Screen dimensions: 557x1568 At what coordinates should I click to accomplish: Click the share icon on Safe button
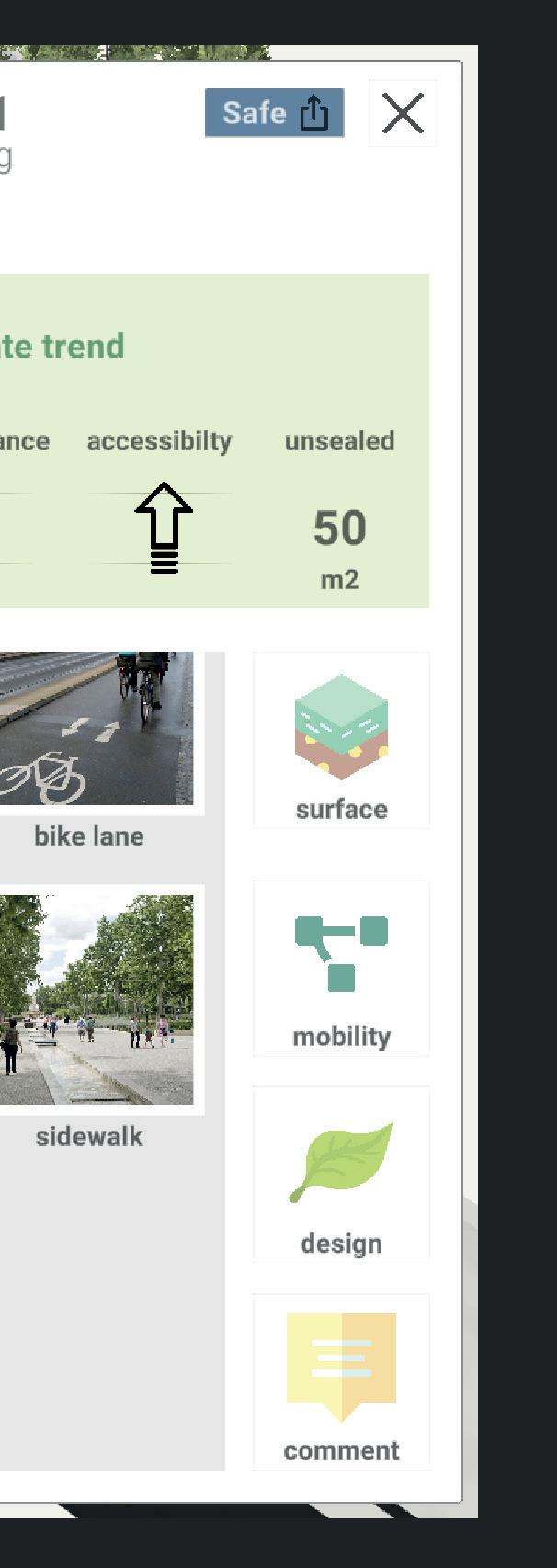click(314, 114)
